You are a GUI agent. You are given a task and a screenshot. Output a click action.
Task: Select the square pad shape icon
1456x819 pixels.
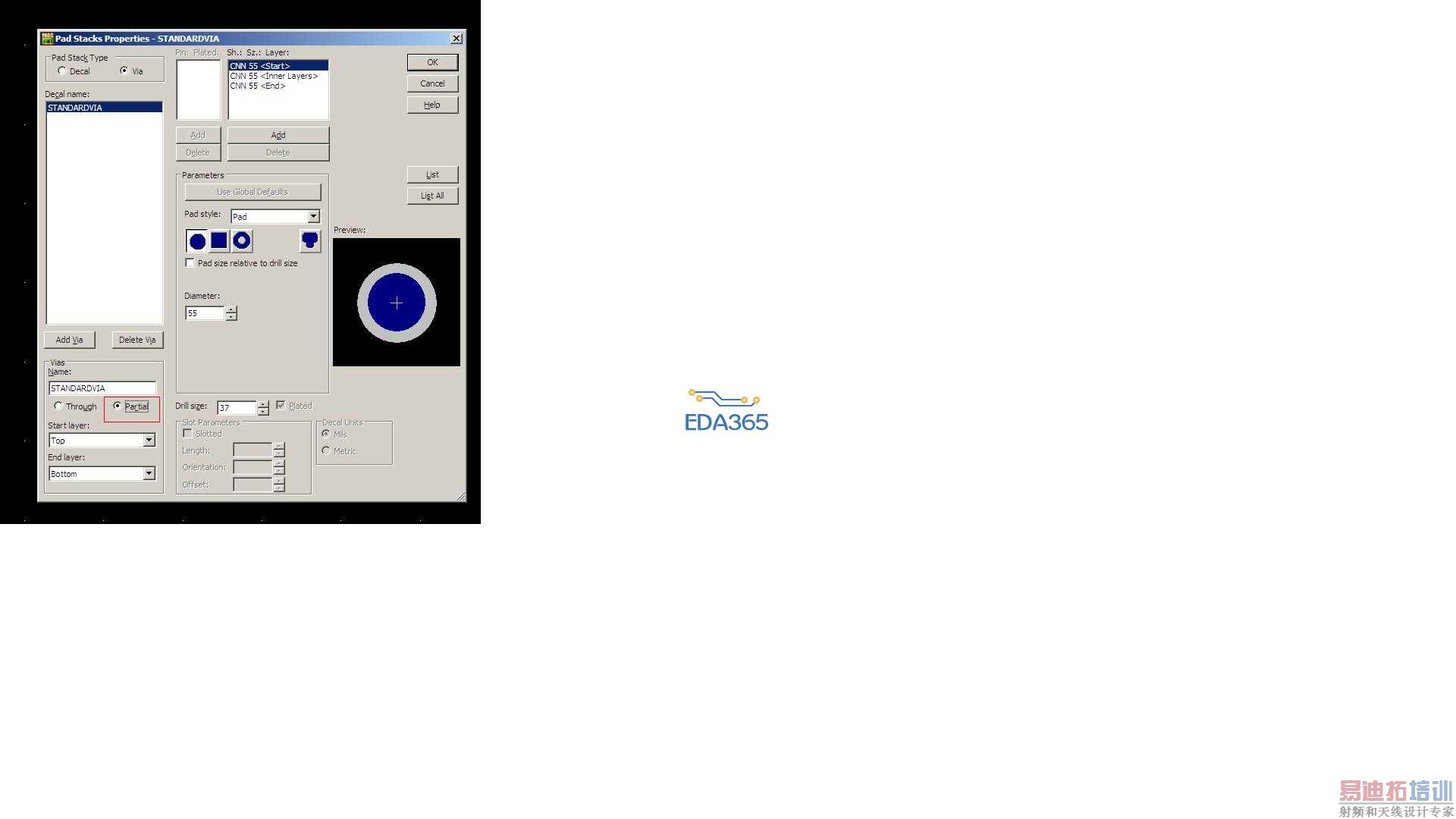219,241
